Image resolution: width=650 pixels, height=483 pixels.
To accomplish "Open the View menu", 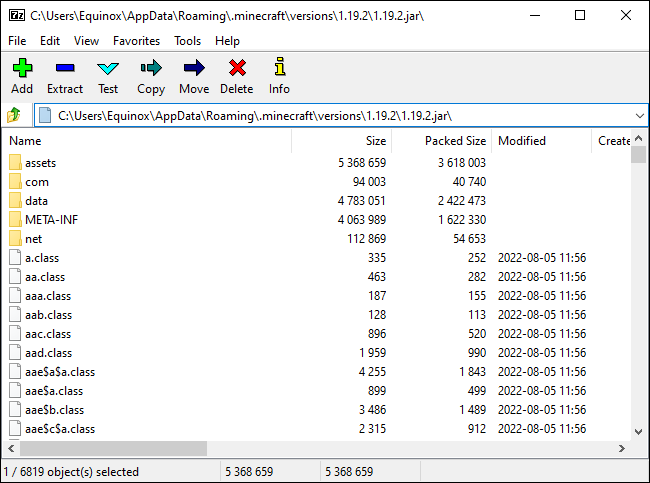I will tap(86, 41).
